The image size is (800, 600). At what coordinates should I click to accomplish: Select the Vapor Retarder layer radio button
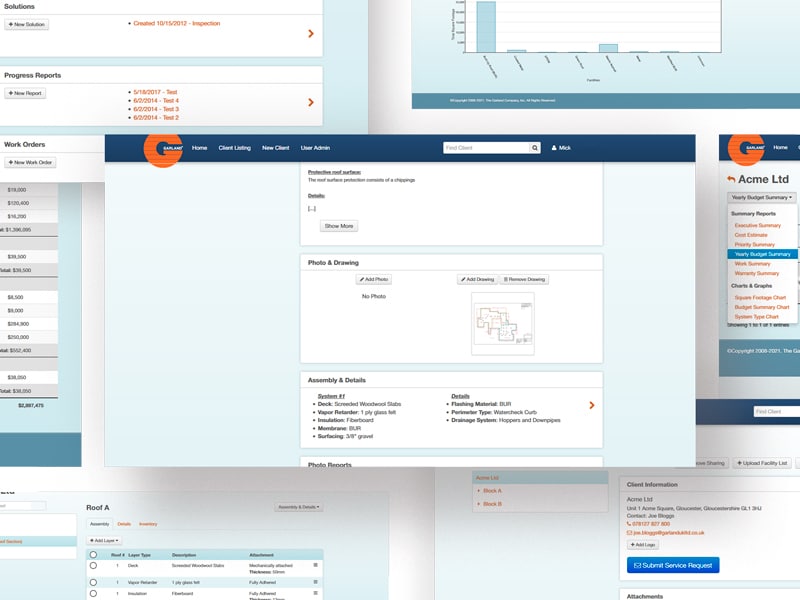93,580
